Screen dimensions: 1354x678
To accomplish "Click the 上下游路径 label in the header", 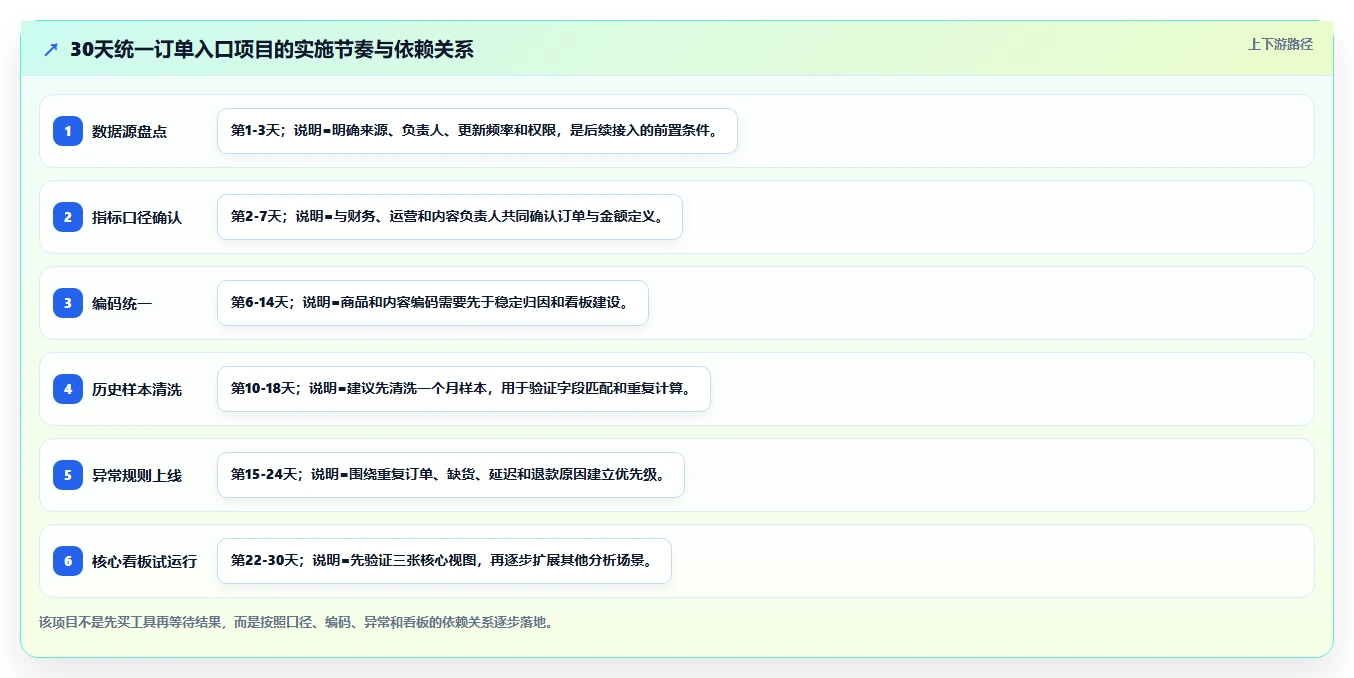I will click(x=1280, y=44).
